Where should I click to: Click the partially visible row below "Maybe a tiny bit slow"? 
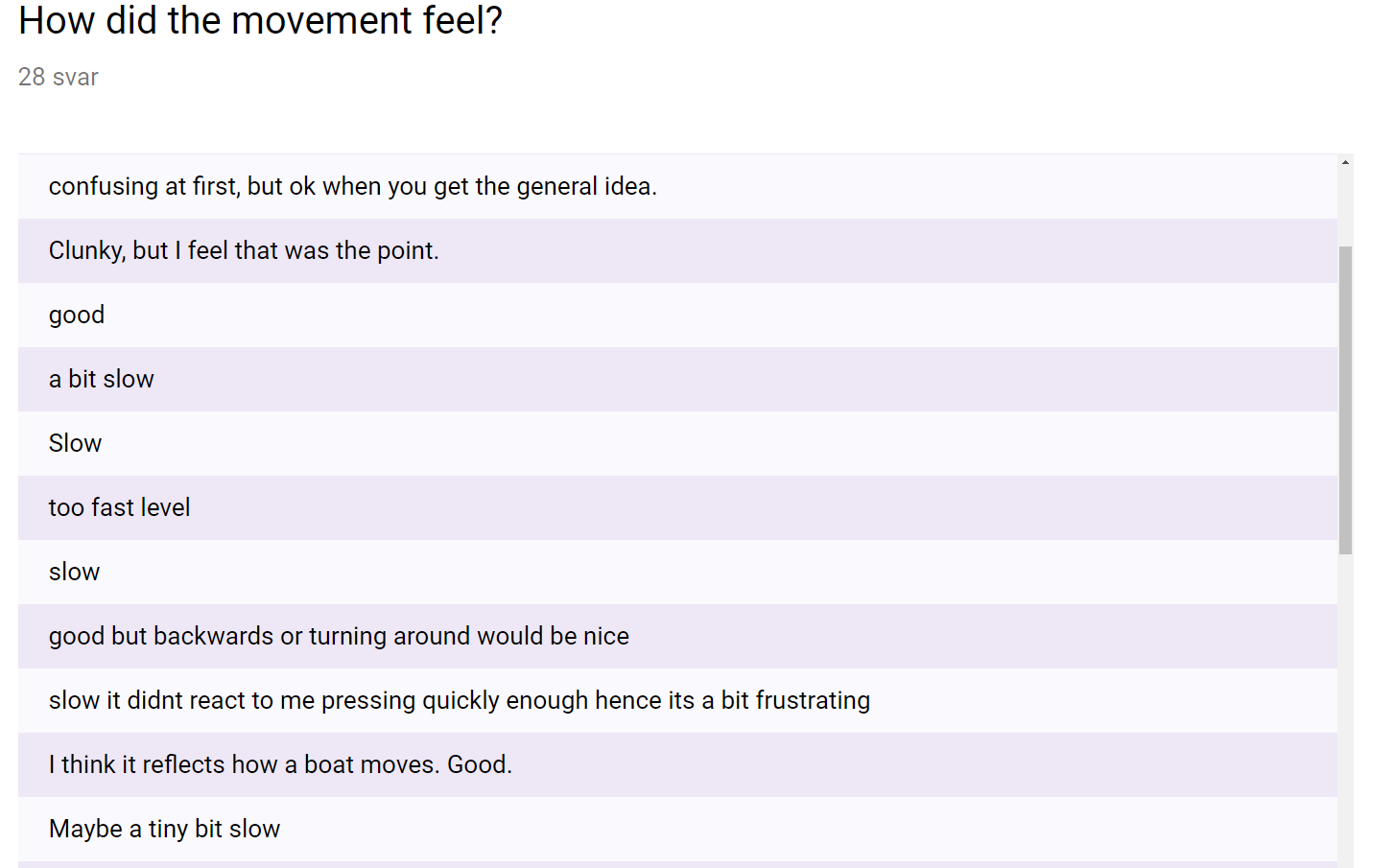[x=672, y=864]
